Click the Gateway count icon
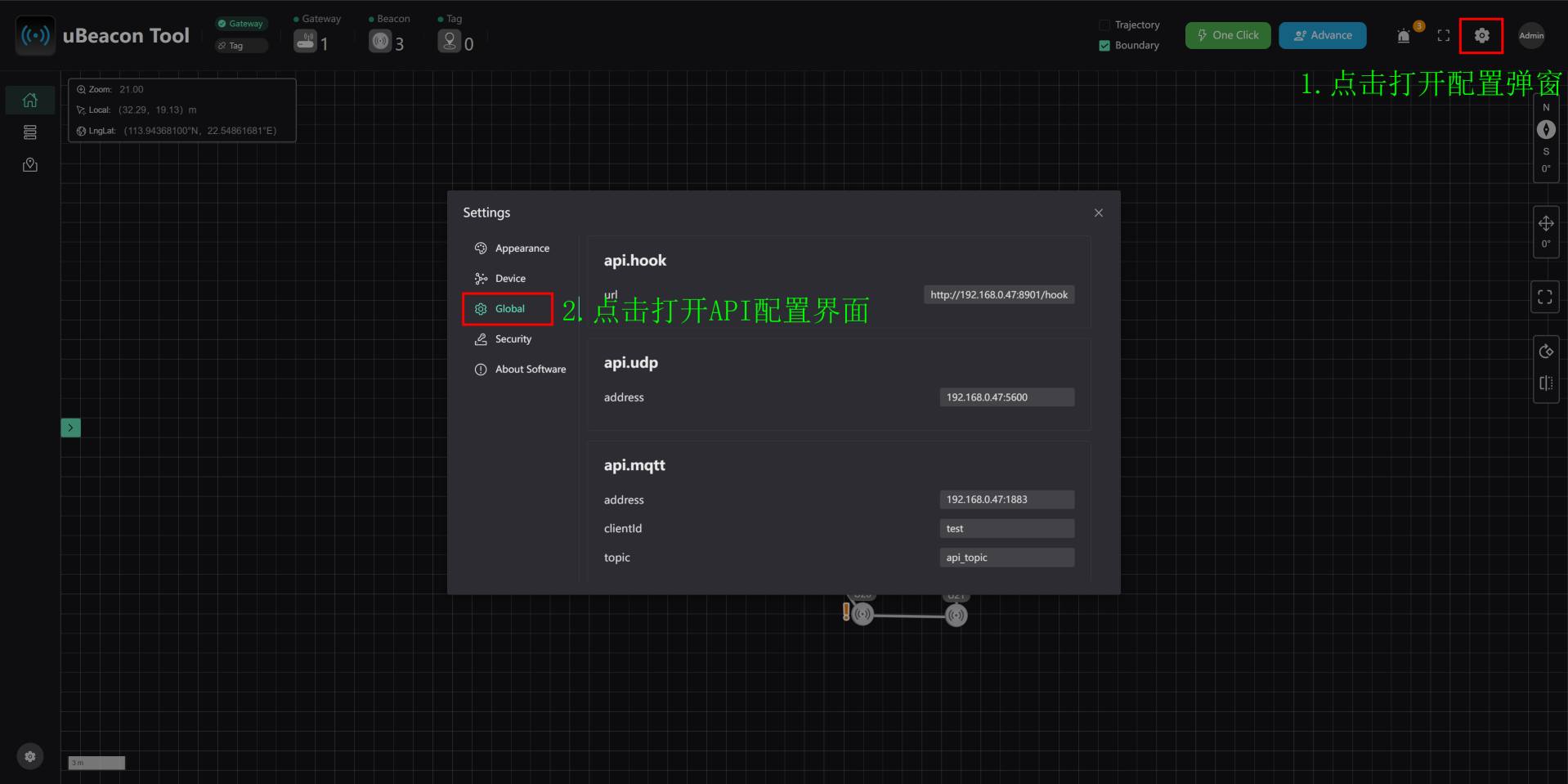This screenshot has width=1568, height=784. pyautogui.click(x=305, y=41)
